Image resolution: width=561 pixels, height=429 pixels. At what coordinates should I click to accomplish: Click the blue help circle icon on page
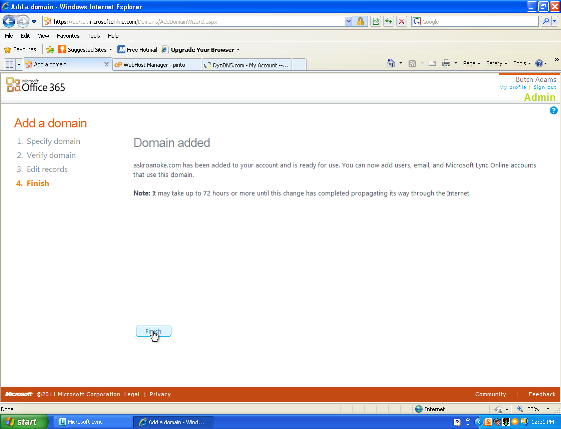coord(553,111)
